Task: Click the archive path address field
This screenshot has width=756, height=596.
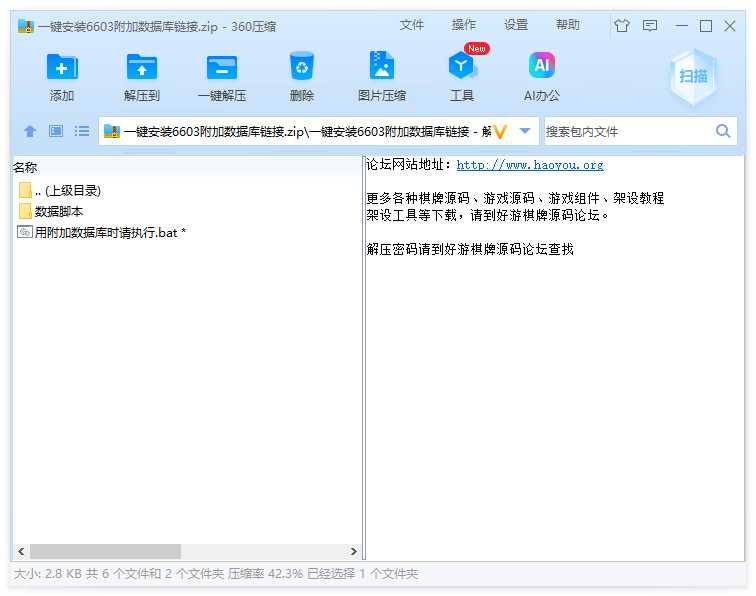Action: pyautogui.click(x=318, y=131)
